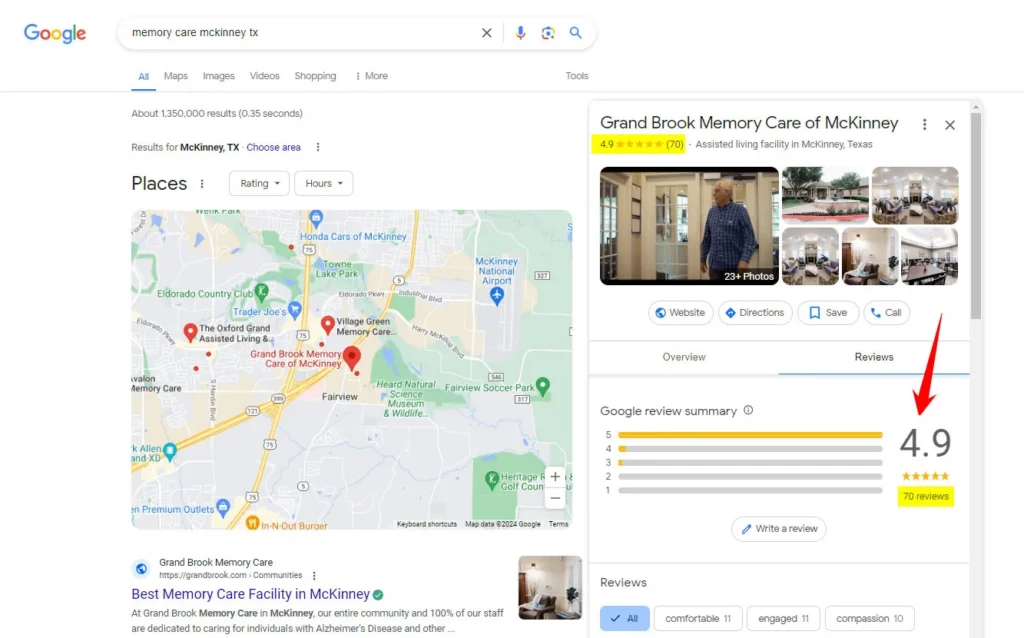Switch to the Images search tab

(218, 76)
